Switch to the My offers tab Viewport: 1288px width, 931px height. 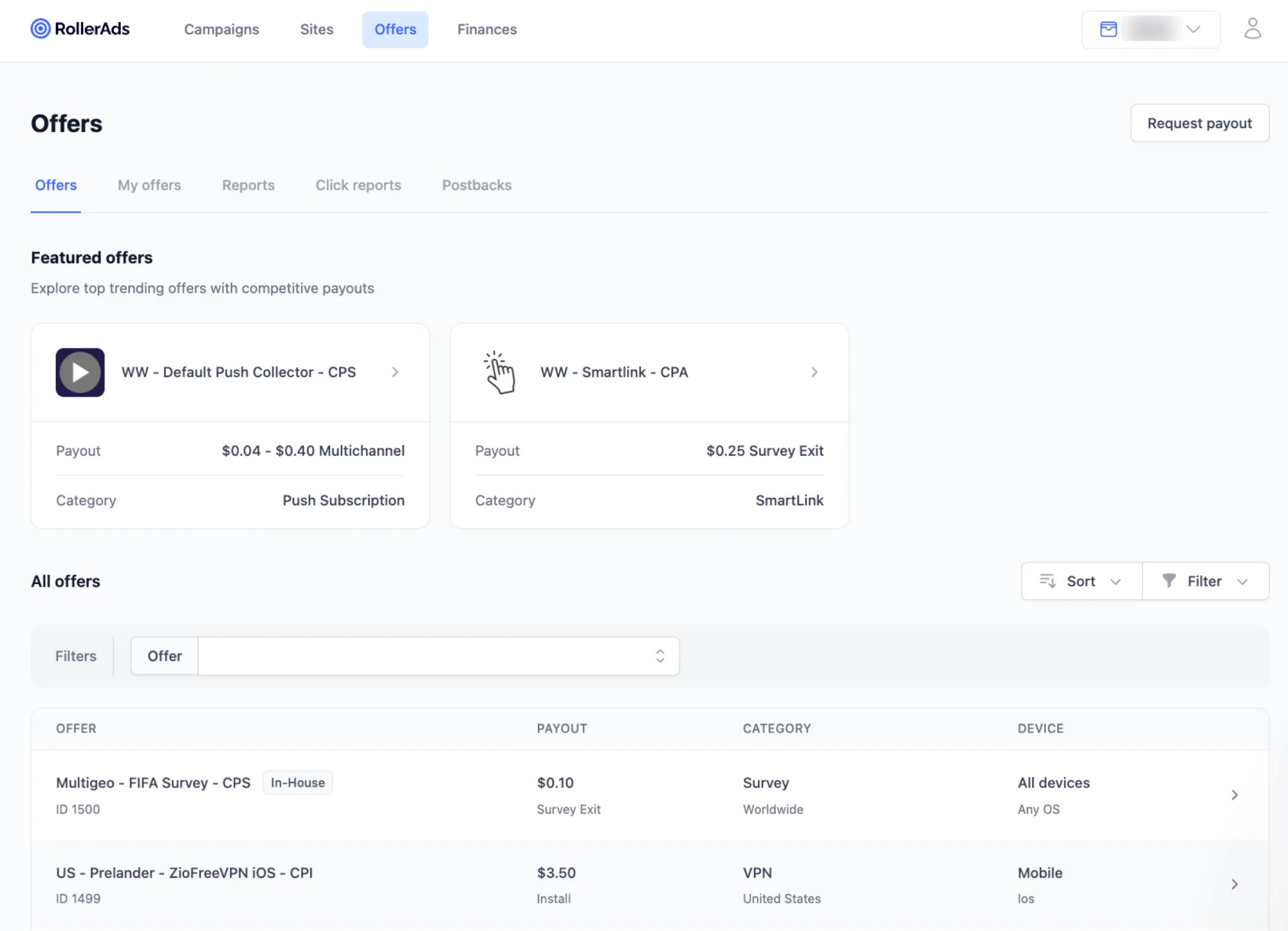pyautogui.click(x=149, y=185)
